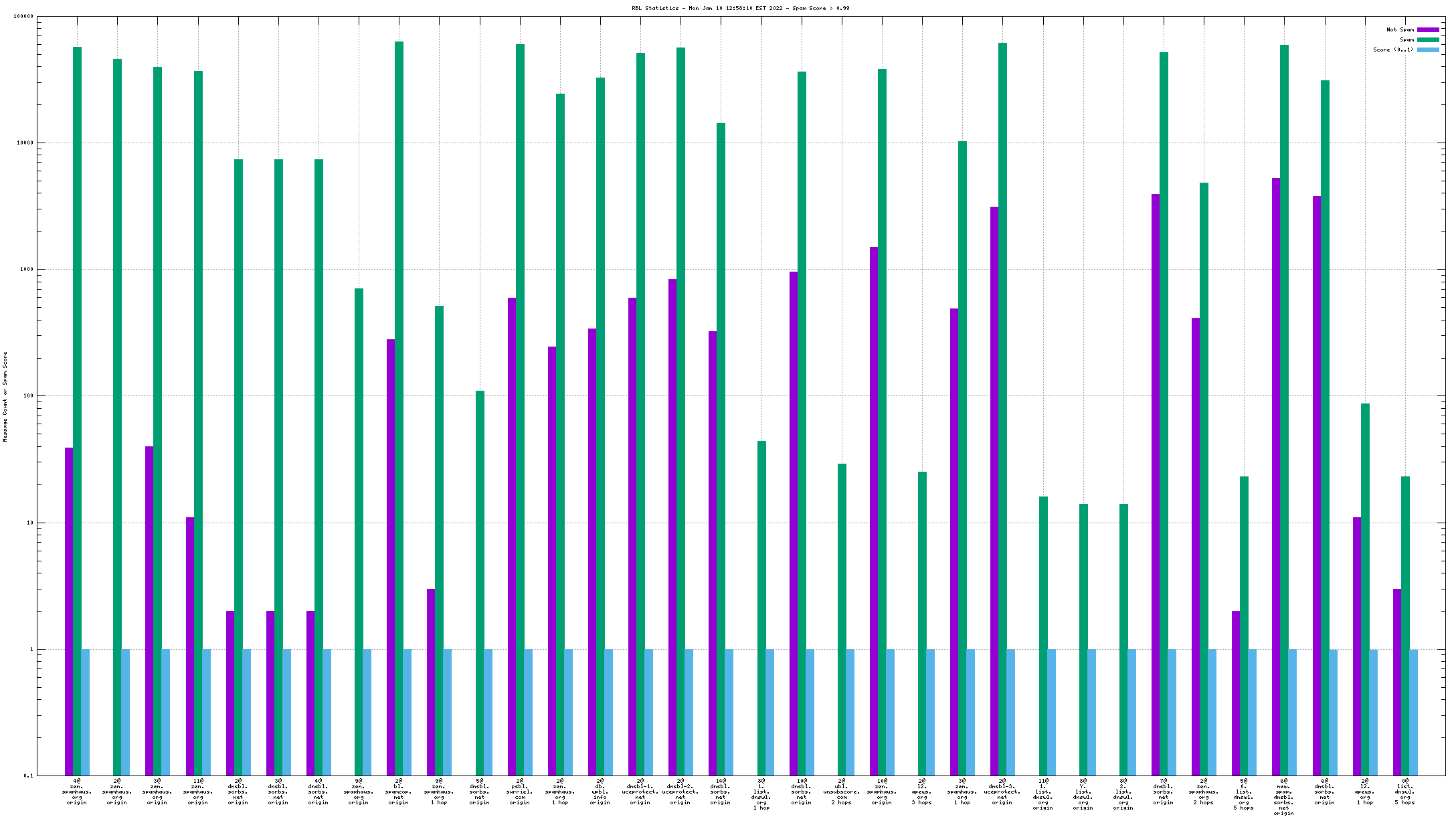Click the 0.1 y-axis tick label
1456x819 pixels.
(28, 776)
